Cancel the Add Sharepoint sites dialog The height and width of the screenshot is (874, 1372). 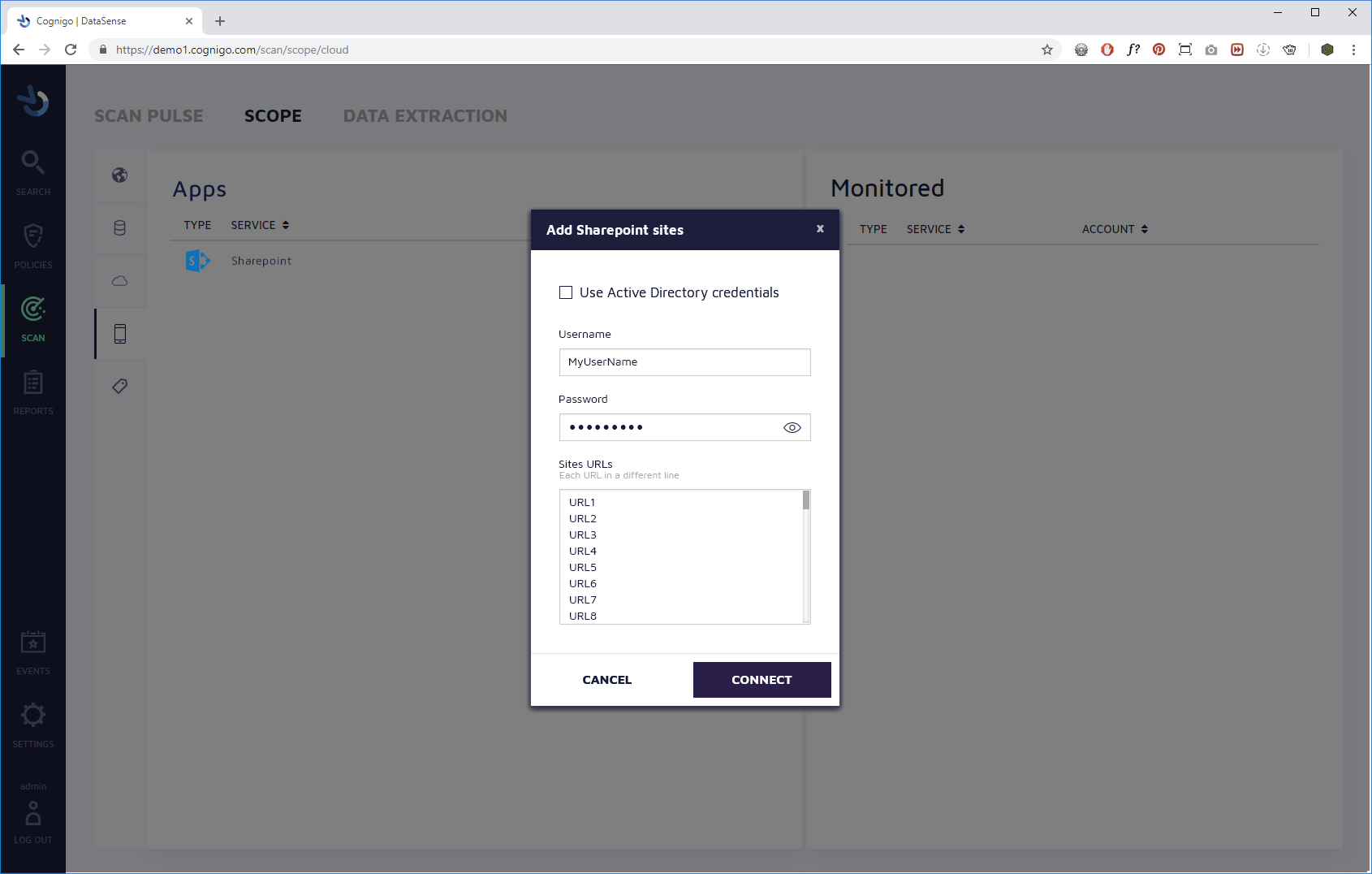(606, 680)
